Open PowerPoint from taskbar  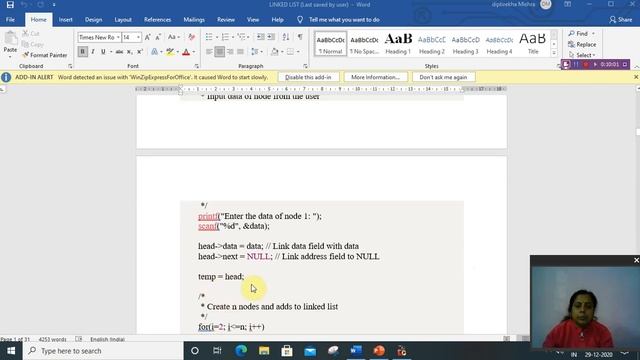click(x=379, y=351)
